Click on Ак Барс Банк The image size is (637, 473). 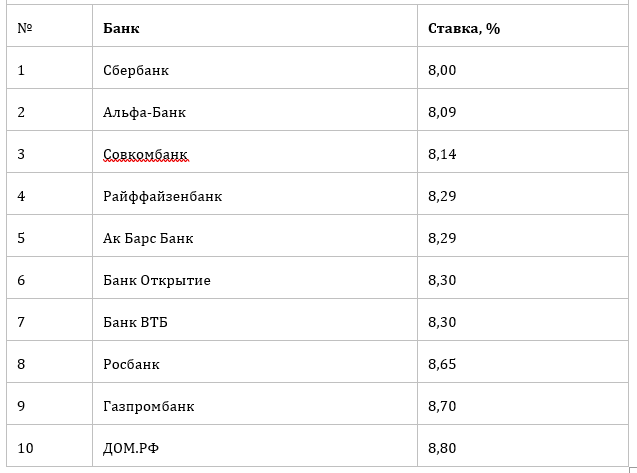coord(148,238)
